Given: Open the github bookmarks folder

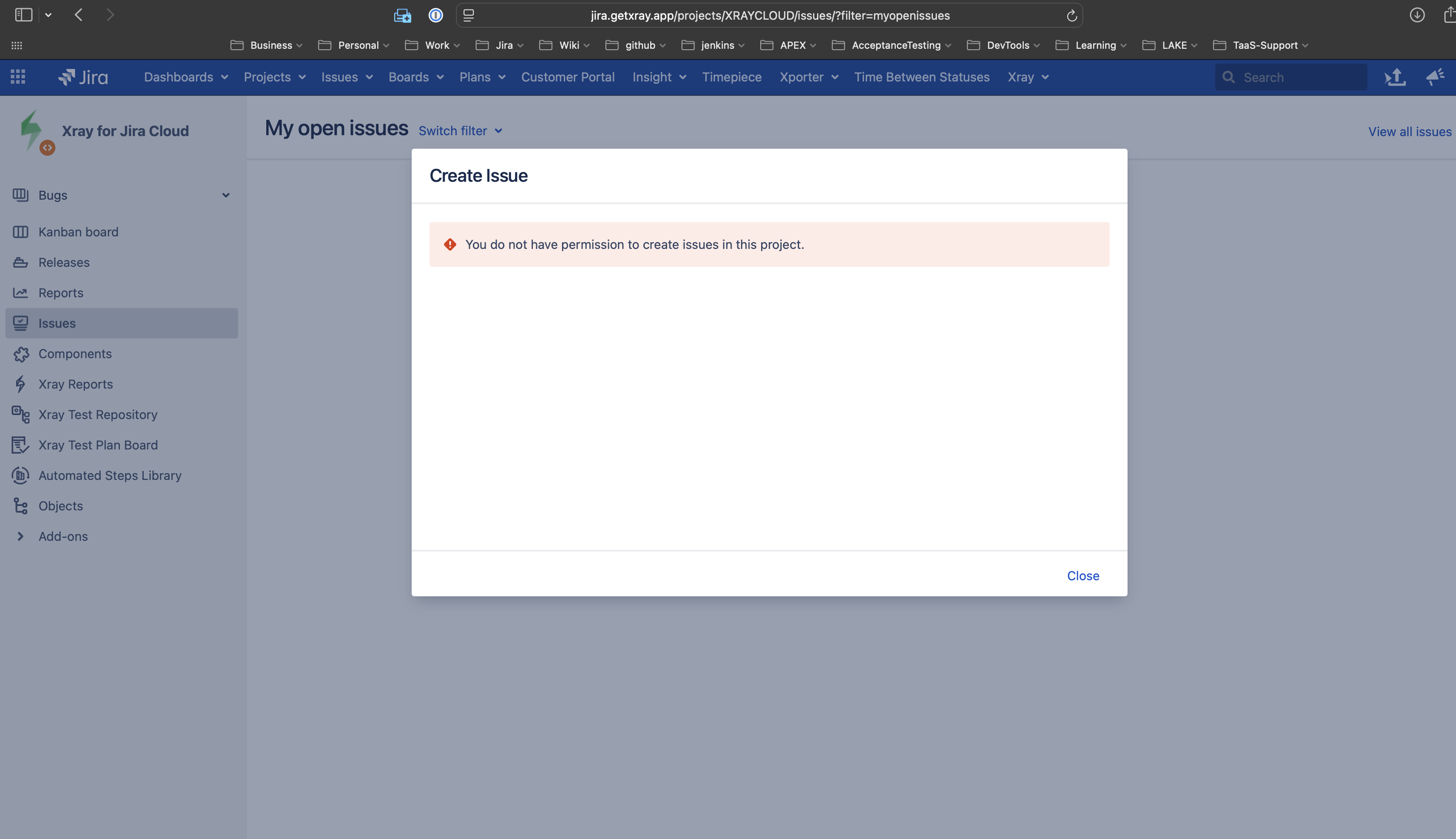Looking at the screenshot, I should coord(635,45).
